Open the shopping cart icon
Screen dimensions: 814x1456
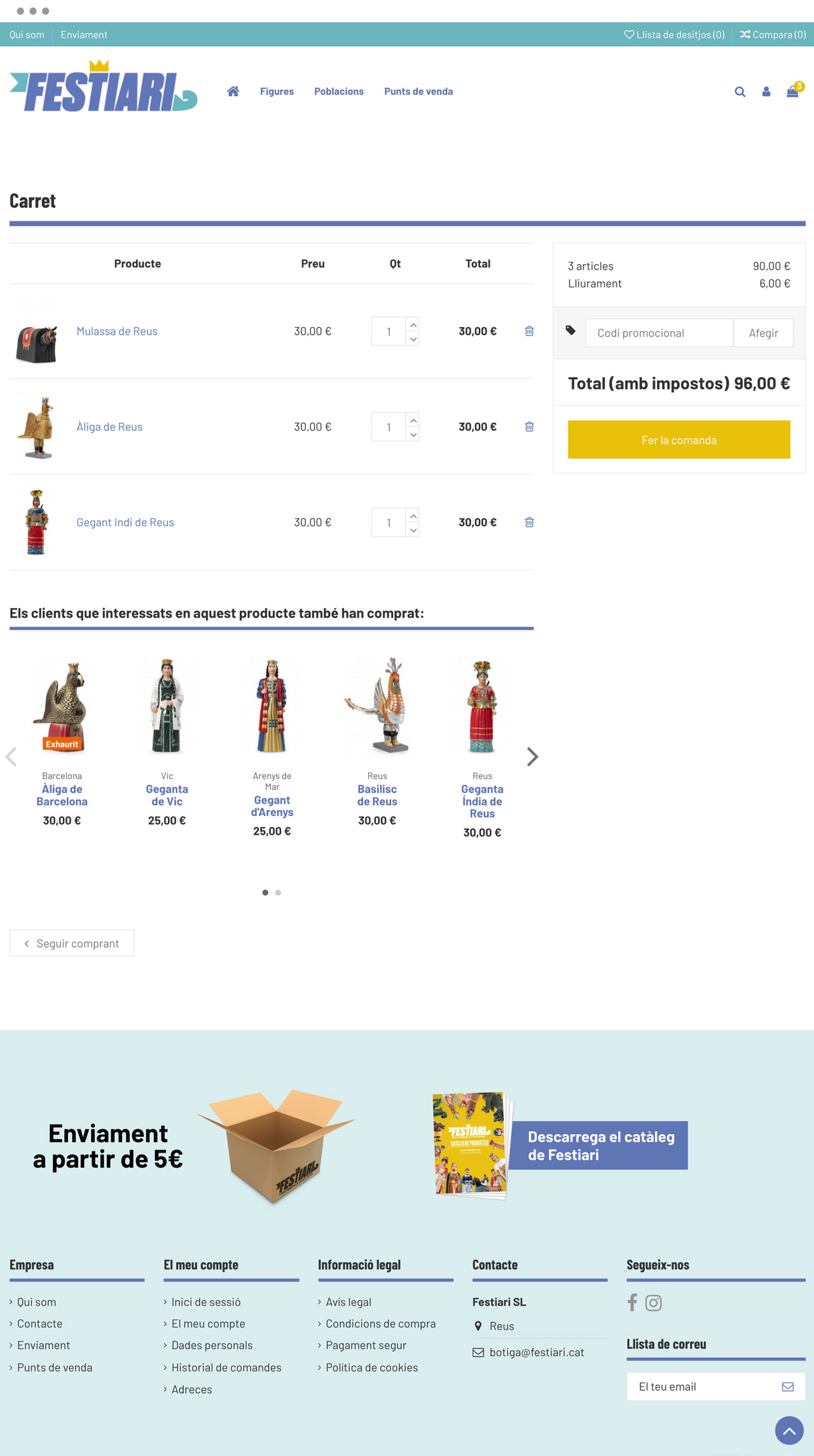pyautogui.click(x=792, y=92)
